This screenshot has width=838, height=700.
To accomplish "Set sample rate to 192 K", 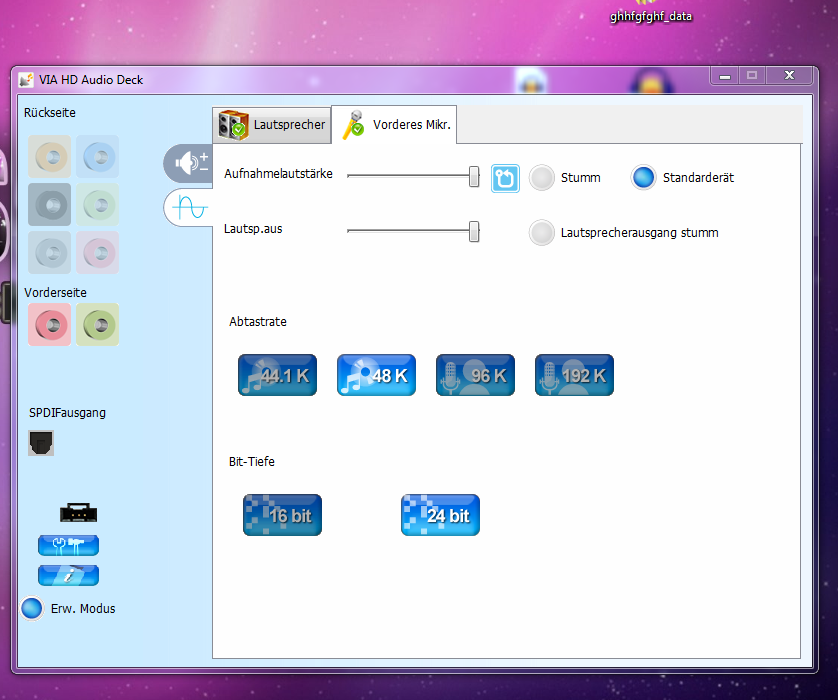I will (x=575, y=375).
